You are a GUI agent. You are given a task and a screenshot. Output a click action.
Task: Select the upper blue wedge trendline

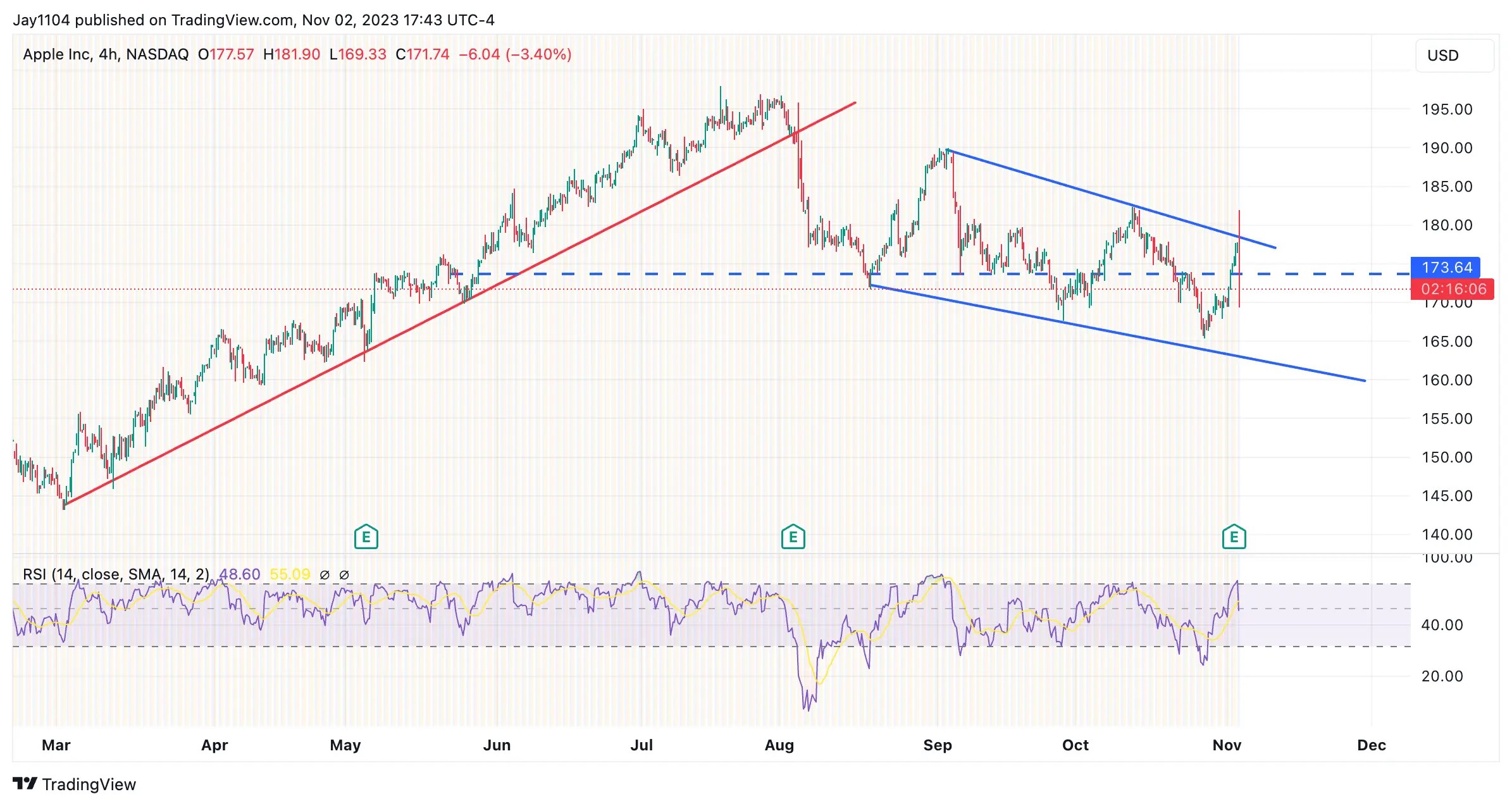1112,199
